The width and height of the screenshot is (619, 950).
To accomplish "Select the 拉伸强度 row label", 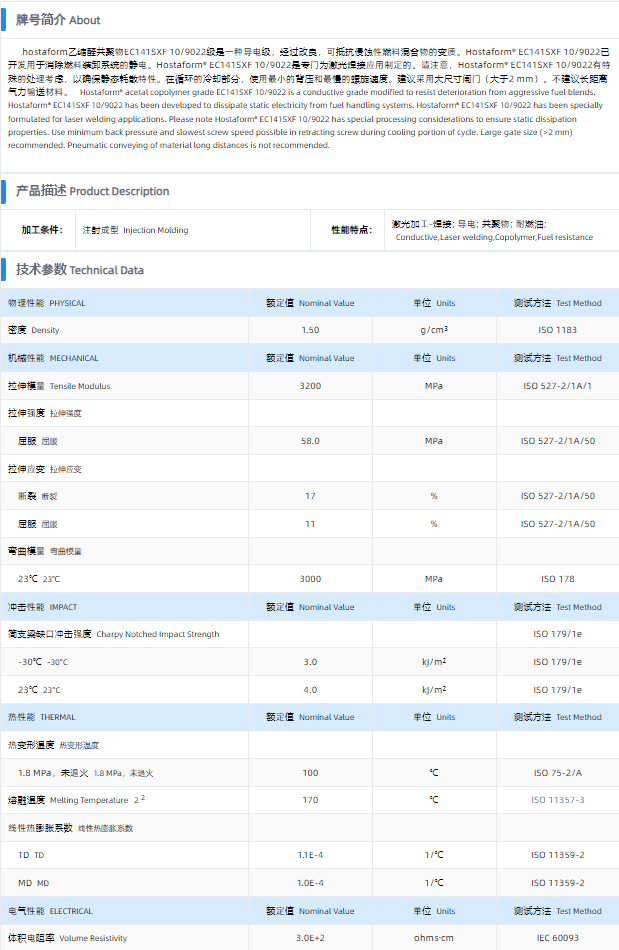I will coord(45,413).
